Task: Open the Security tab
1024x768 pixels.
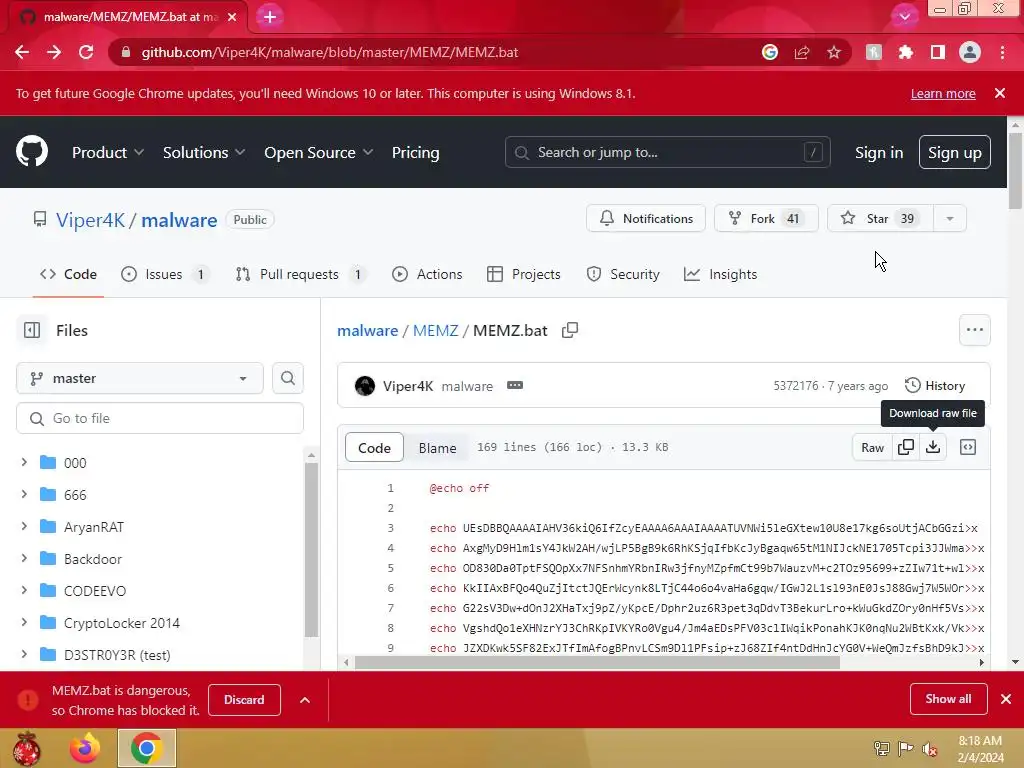Action: (x=623, y=274)
